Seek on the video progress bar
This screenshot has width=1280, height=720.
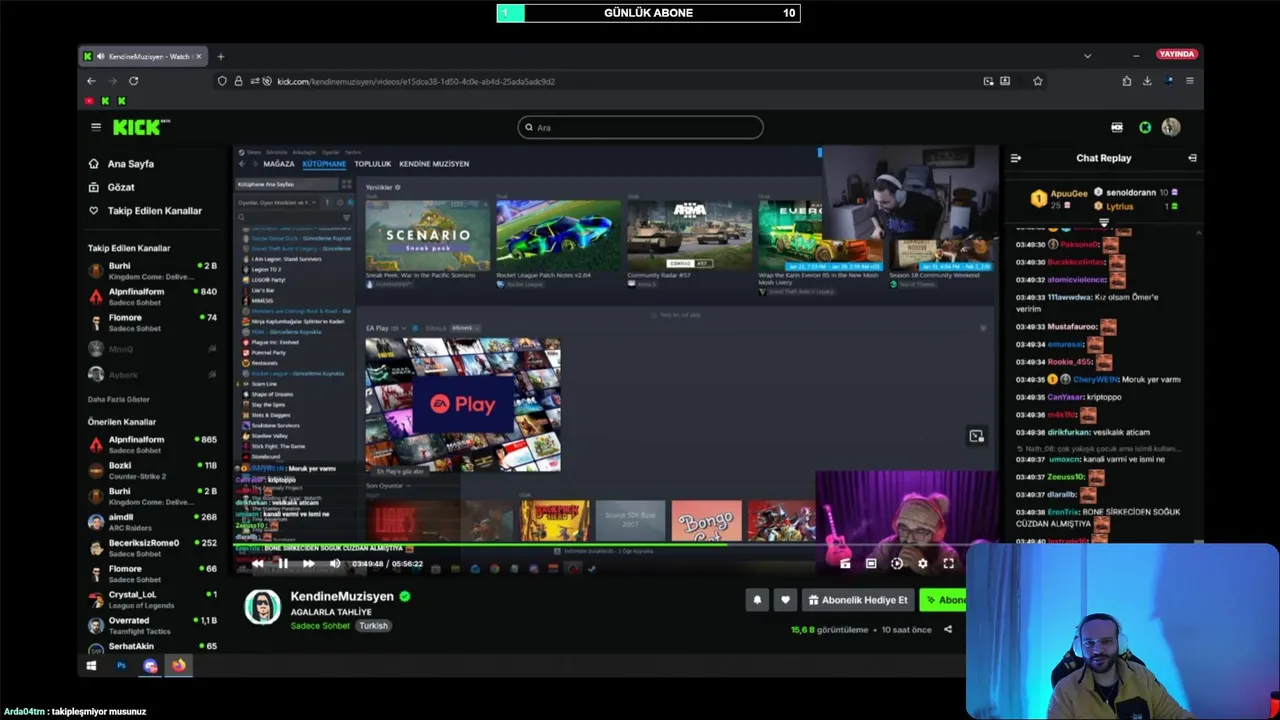[x=617, y=546]
